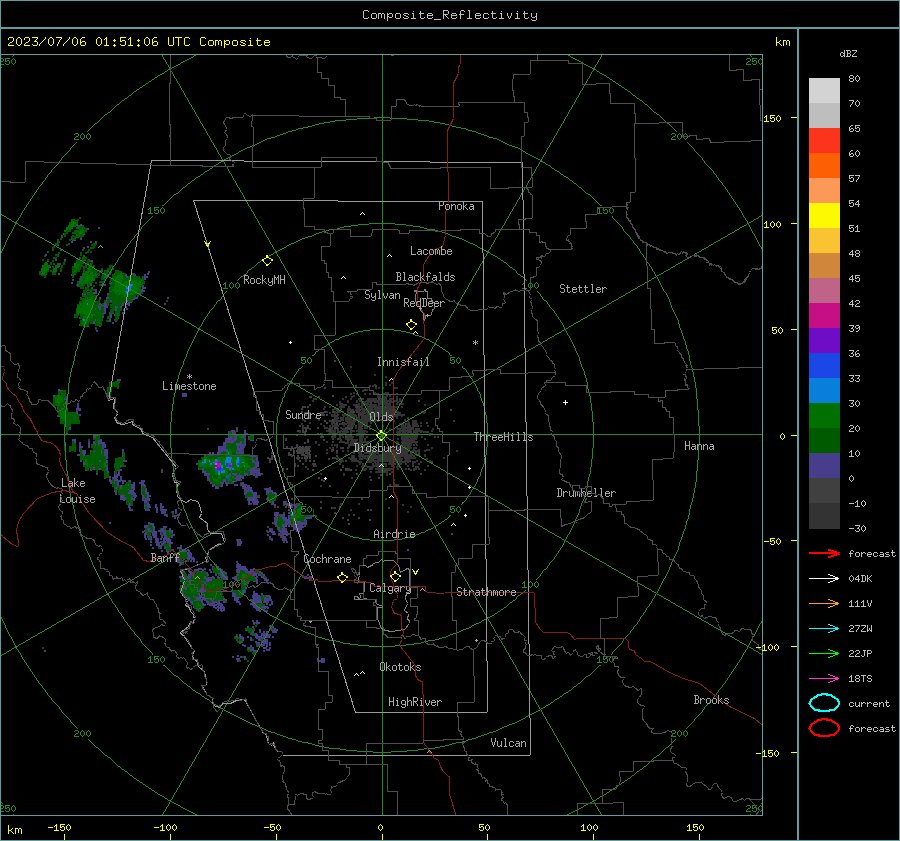Screen dimensions: 900x841
Task: Click the purple 39–36 dBZ color swatch
Action: 824,340
